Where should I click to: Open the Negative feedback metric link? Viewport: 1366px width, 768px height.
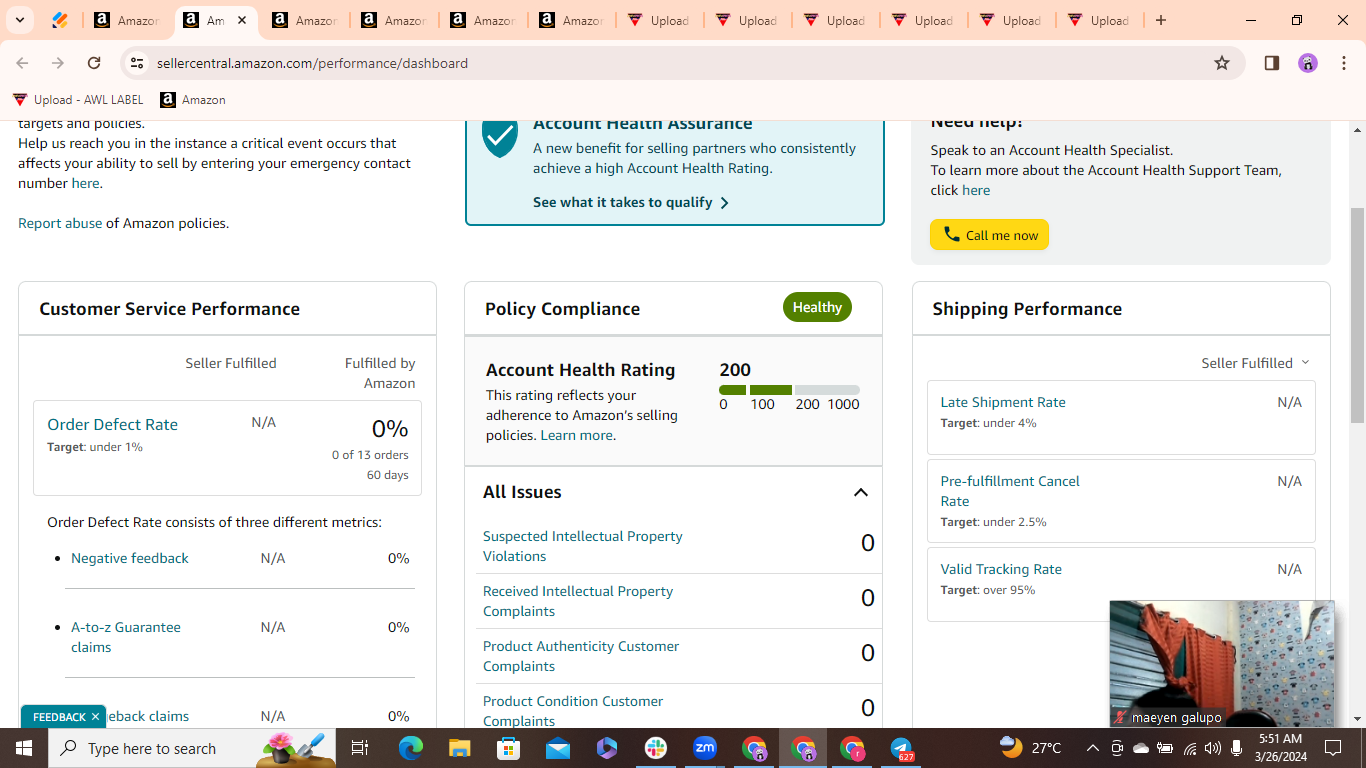pos(130,558)
